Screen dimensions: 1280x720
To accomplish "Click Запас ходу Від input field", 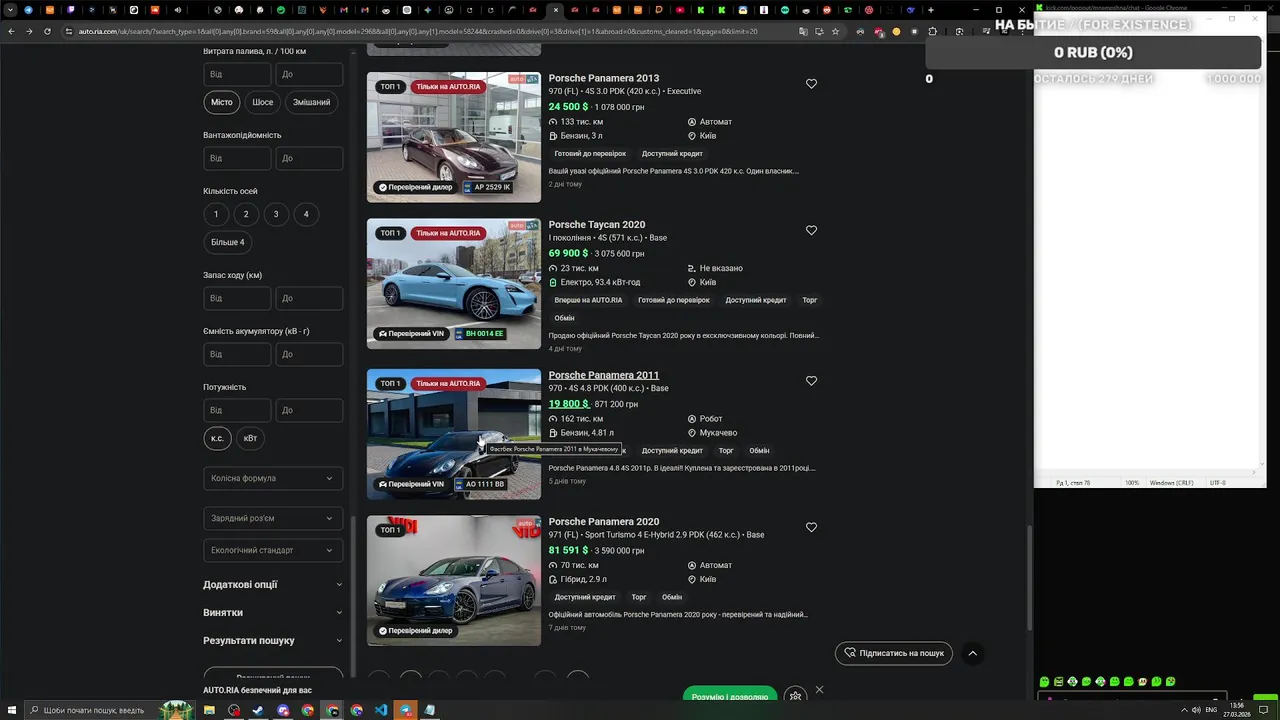I will (237, 298).
